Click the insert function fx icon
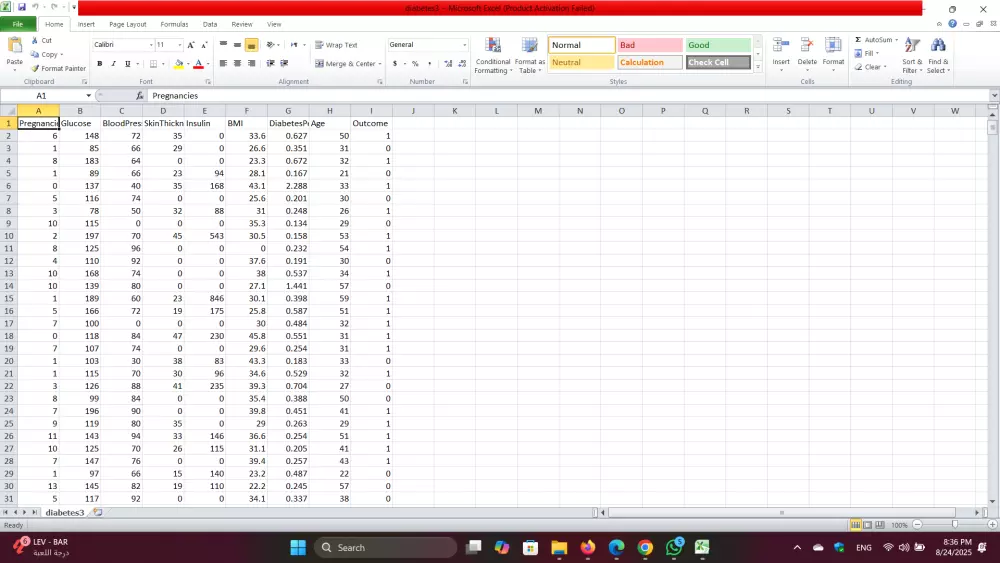 (x=140, y=96)
